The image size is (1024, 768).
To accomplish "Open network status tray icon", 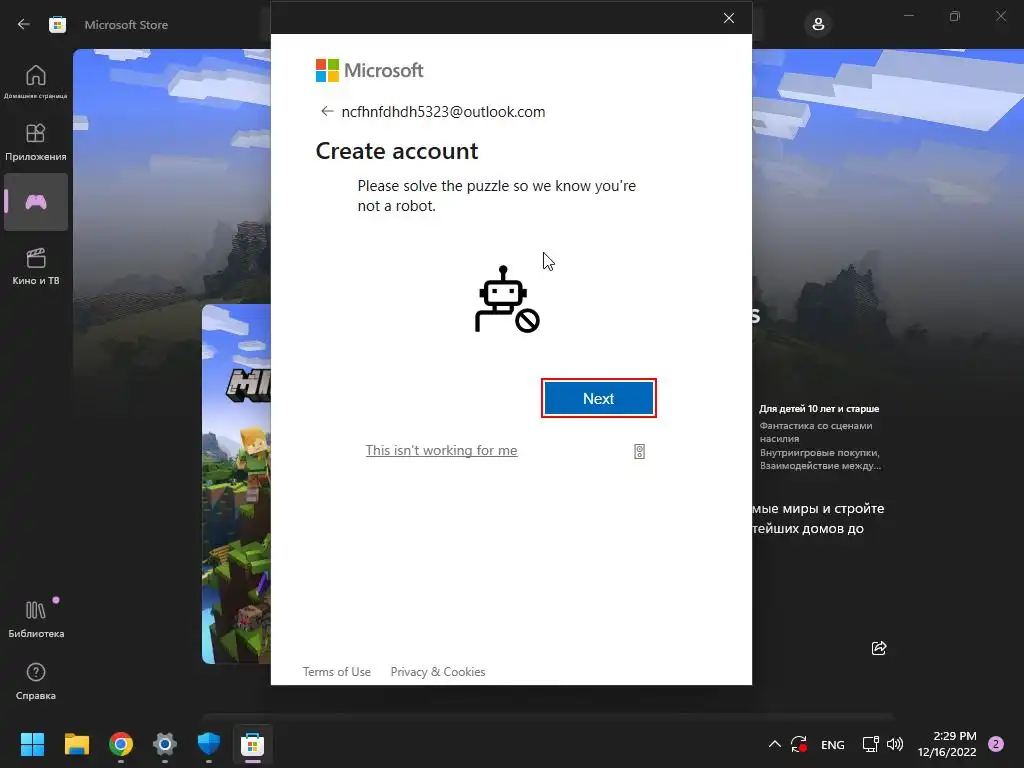I will pyautogui.click(x=870, y=744).
